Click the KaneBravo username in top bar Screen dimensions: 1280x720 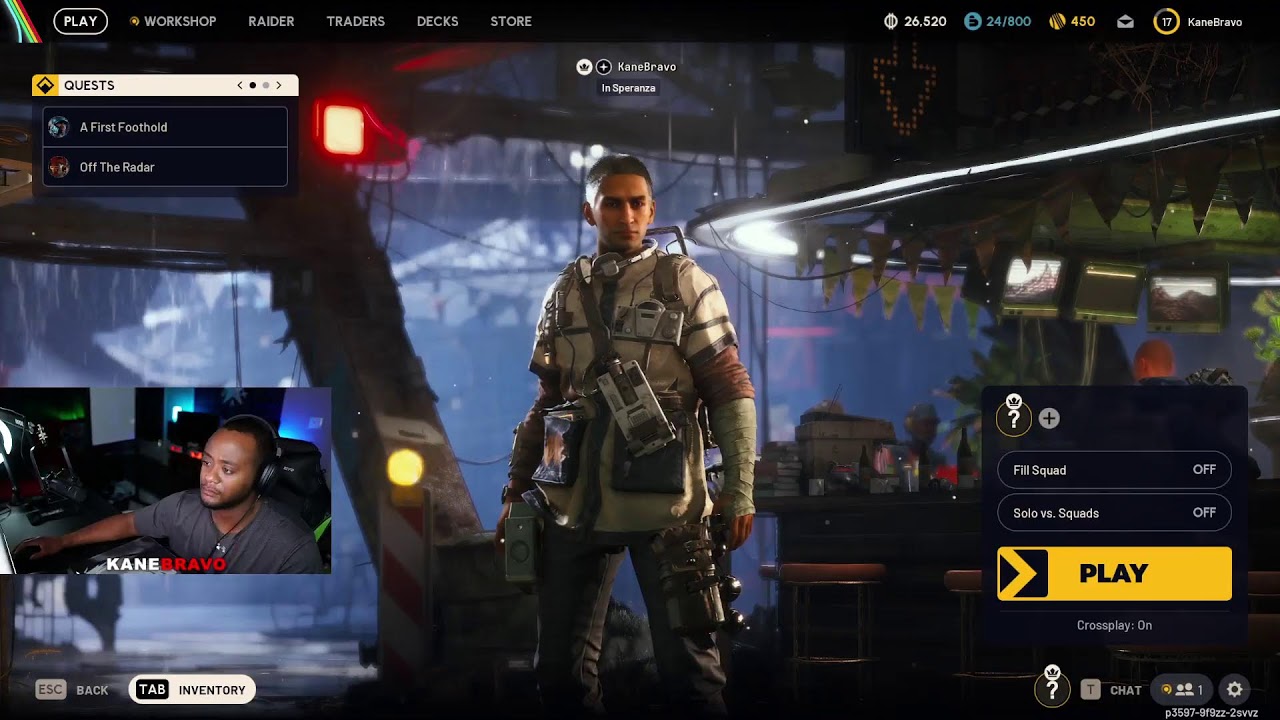(x=1214, y=21)
